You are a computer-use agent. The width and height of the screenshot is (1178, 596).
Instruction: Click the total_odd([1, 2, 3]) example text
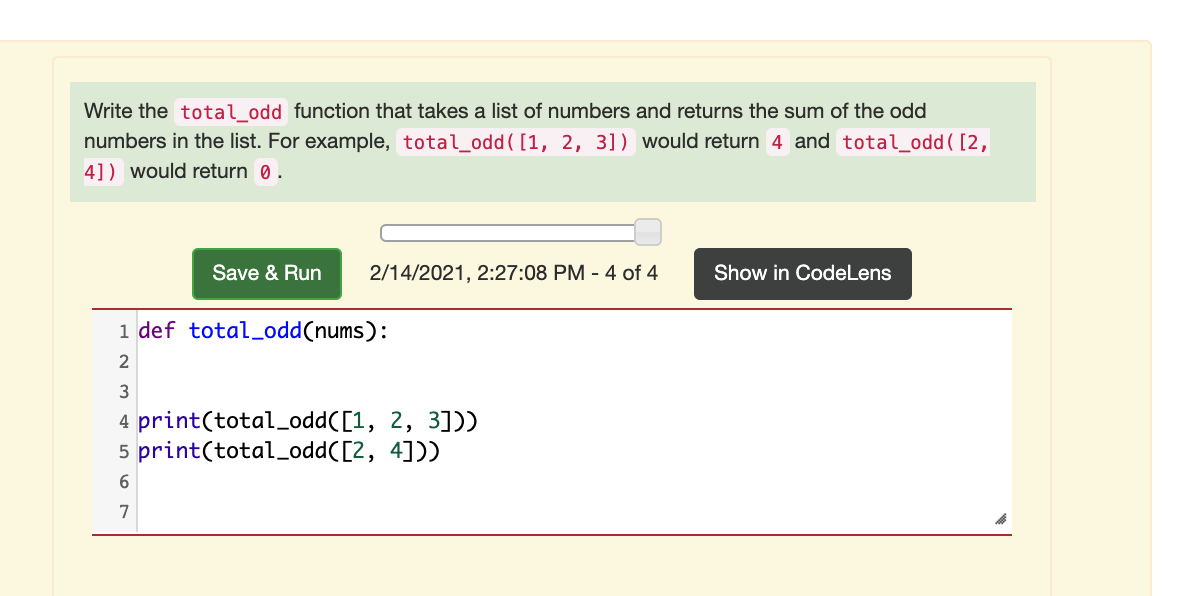tap(515, 141)
